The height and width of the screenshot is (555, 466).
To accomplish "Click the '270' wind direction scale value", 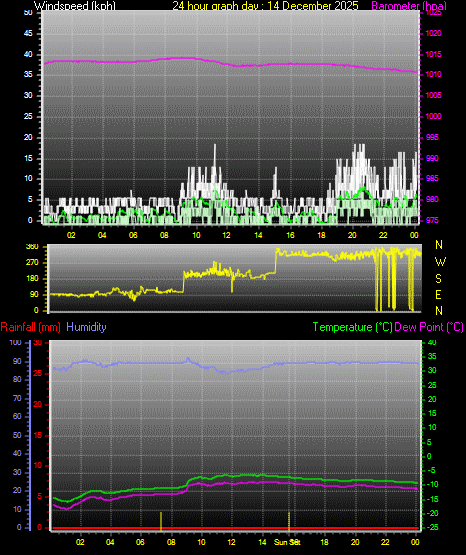I will (x=32, y=263).
